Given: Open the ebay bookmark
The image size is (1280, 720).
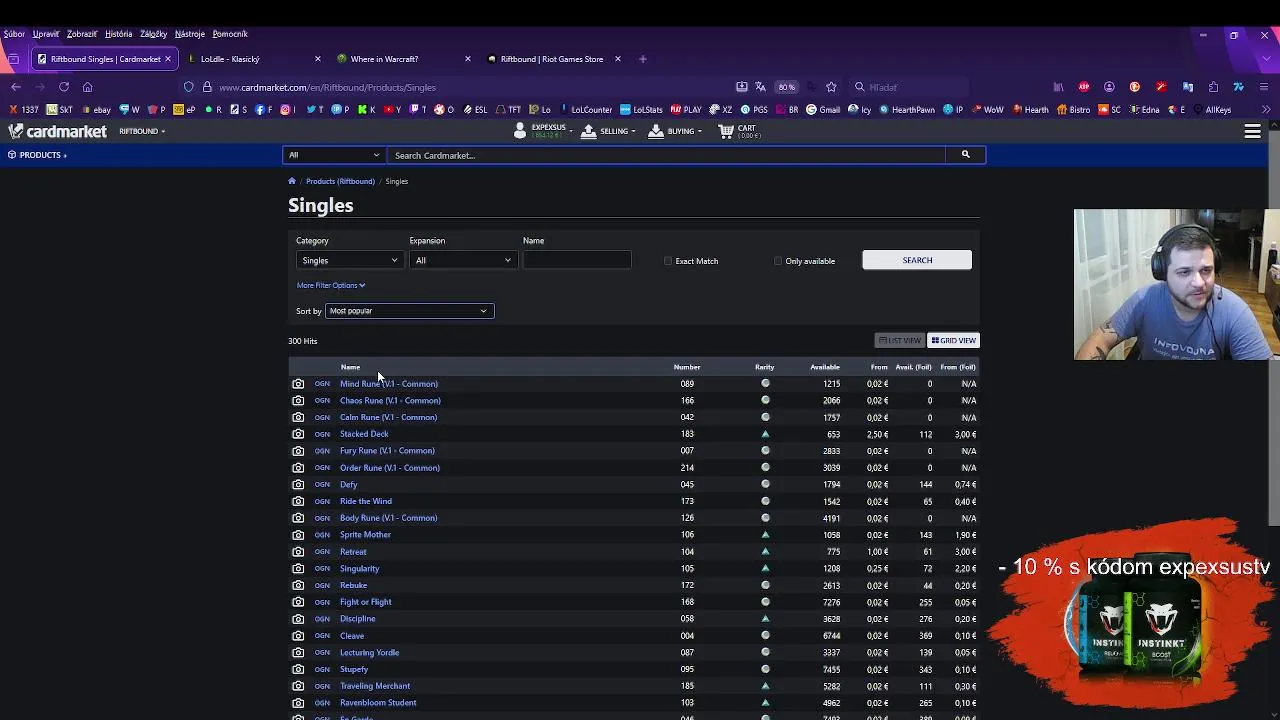Looking at the screenshot, I should [x=96, y=110].
